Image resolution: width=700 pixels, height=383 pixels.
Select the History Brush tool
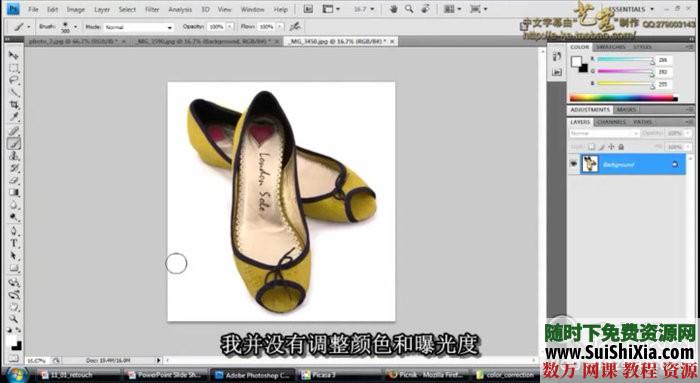click(14, 168)
